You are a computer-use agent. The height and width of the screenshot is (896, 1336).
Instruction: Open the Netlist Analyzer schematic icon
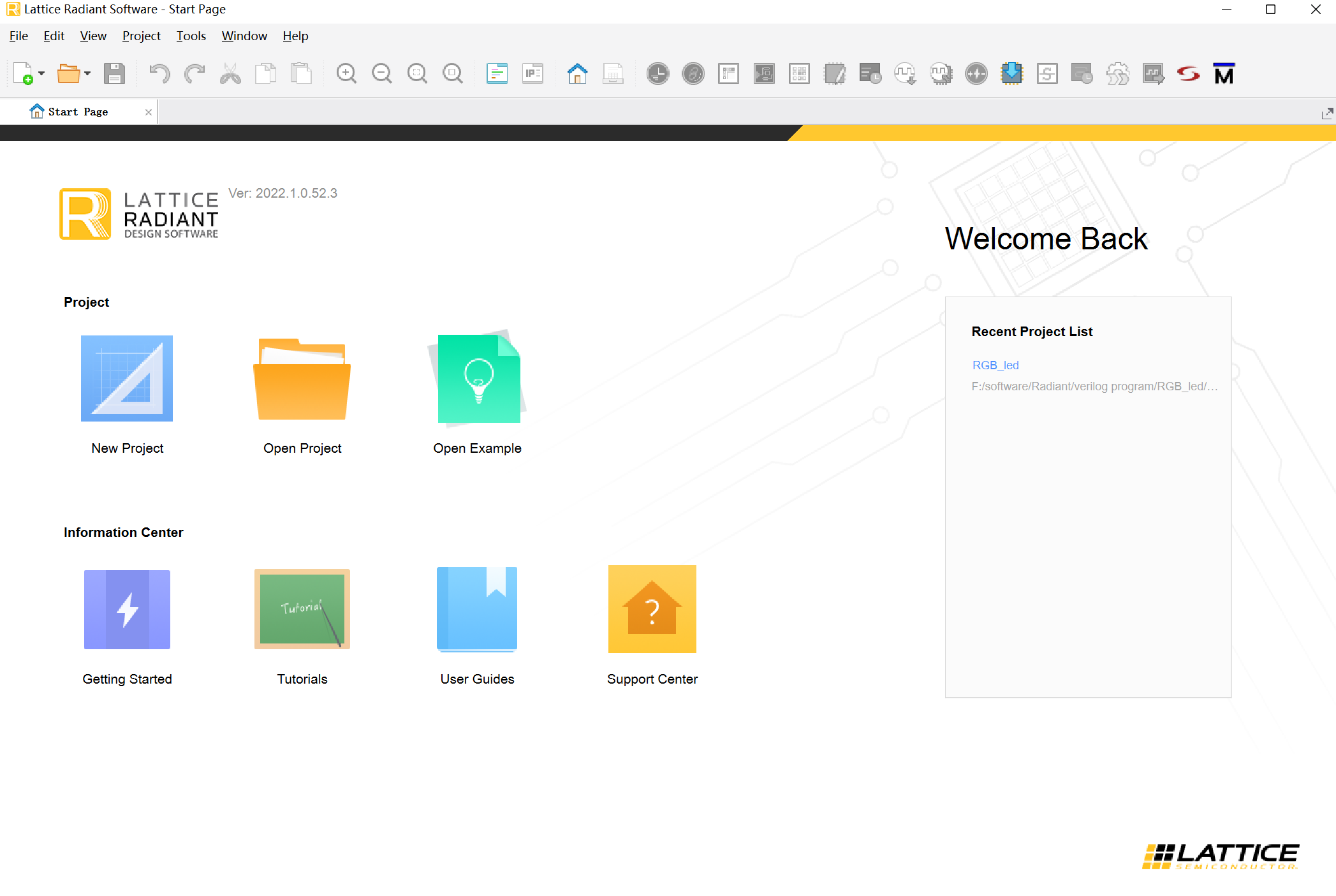coord(764,74)
